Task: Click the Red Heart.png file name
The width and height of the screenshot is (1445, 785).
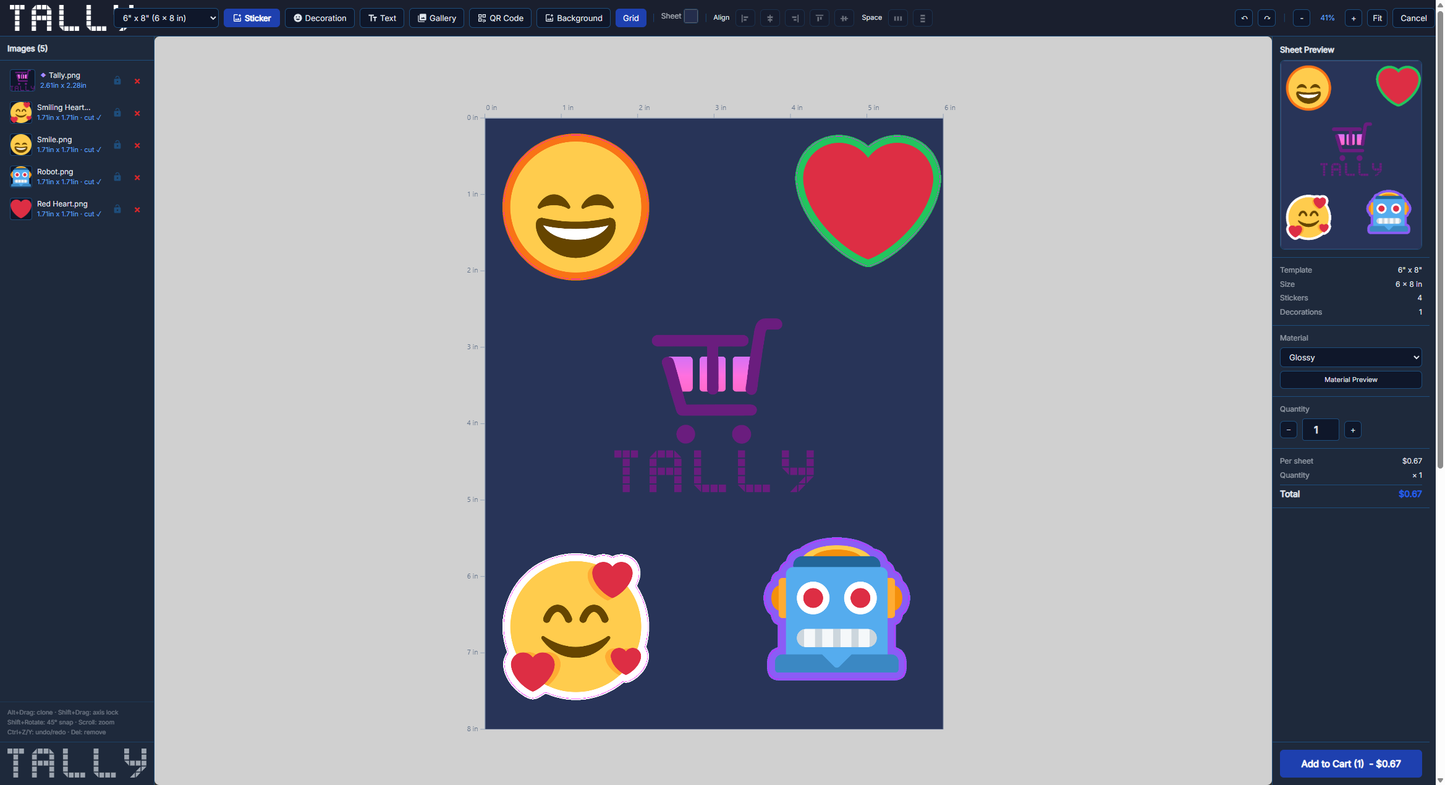Action: click(x=62, y=204)
